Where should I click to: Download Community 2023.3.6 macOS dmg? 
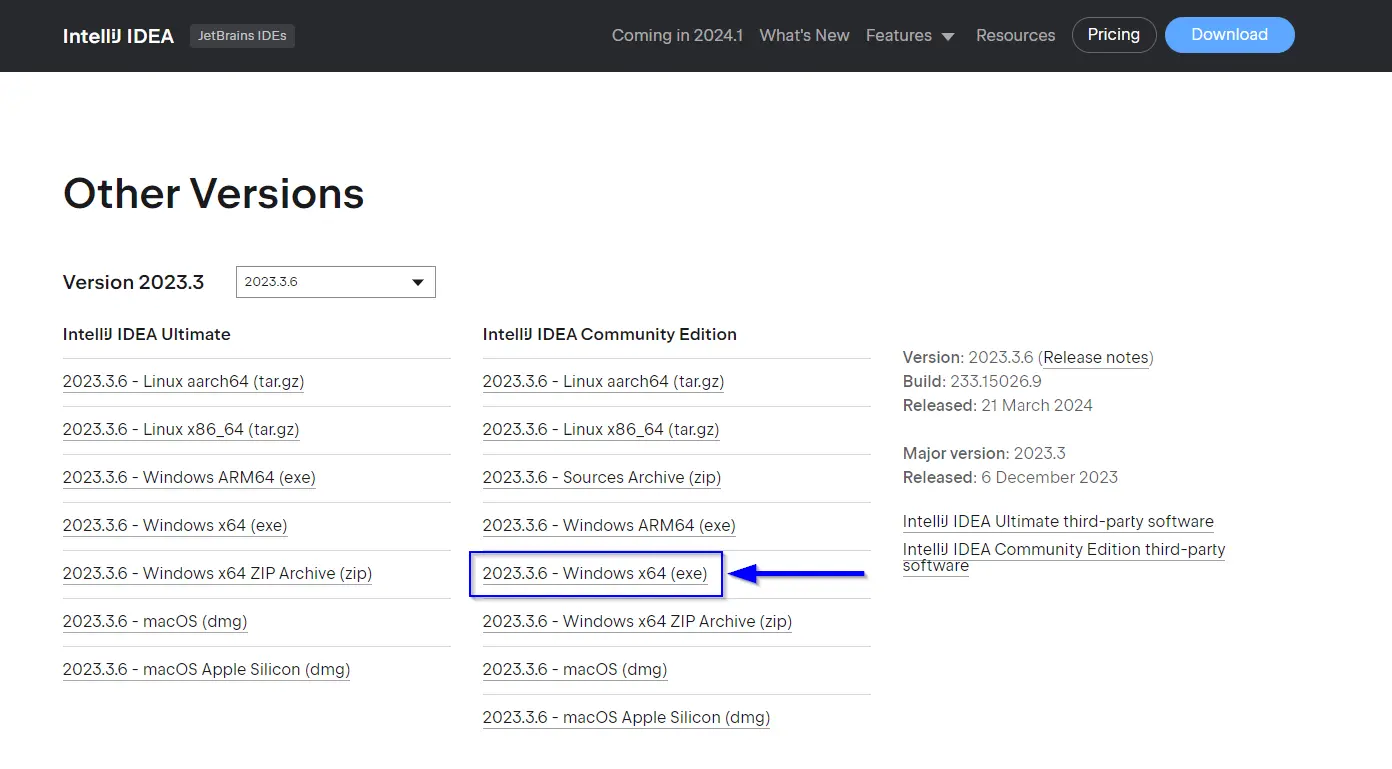[x=575, y=669]
